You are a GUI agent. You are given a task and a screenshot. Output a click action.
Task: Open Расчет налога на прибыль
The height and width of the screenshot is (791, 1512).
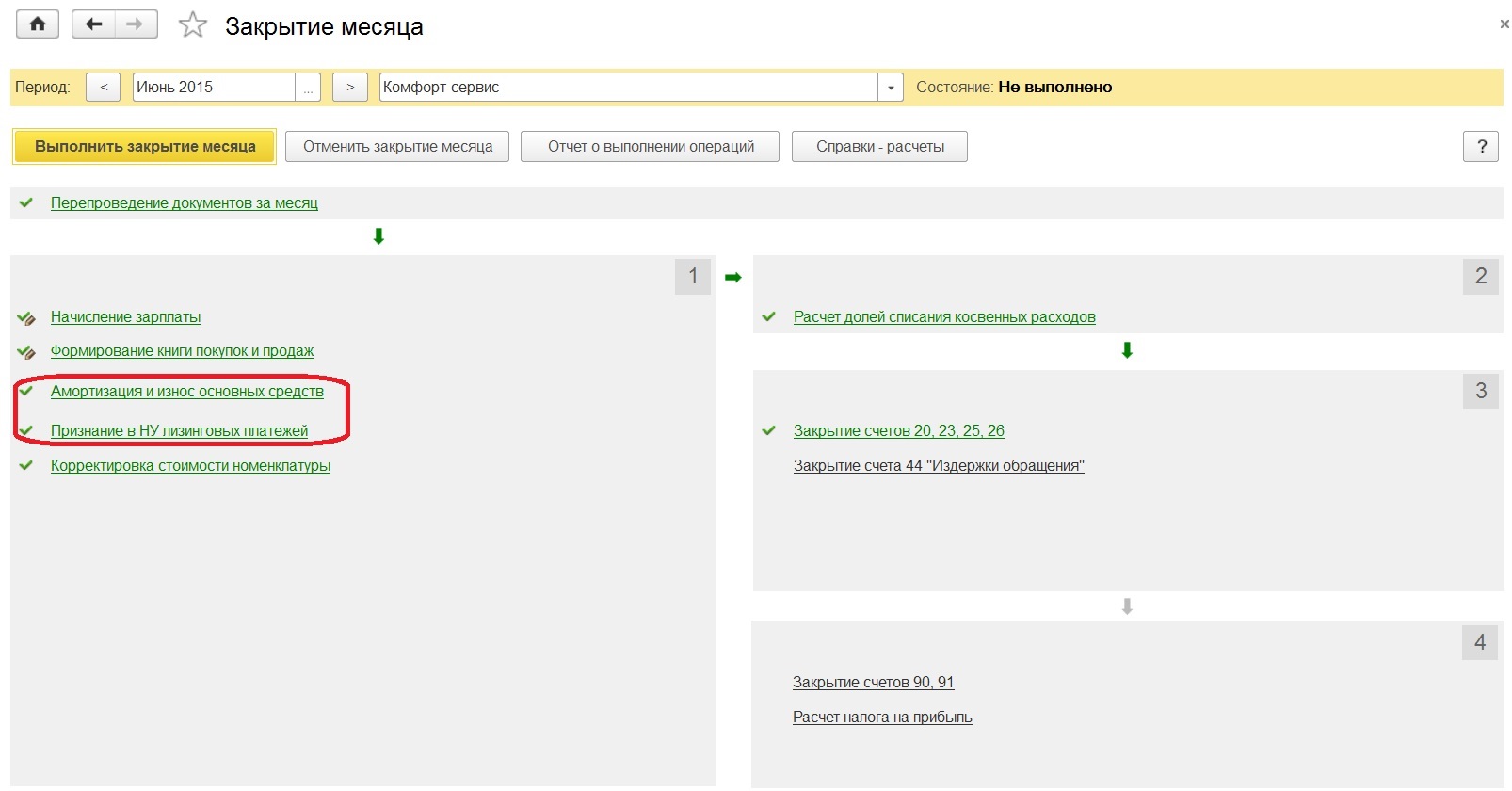[x=882, y=718]
